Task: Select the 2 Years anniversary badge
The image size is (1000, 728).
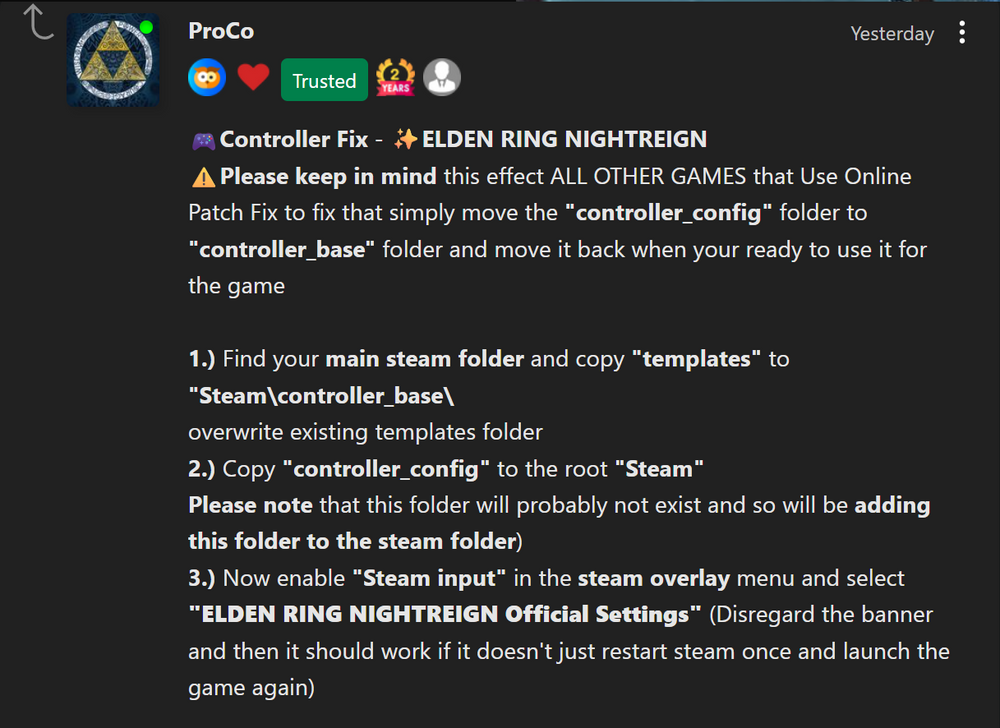Action: [395, 78]
